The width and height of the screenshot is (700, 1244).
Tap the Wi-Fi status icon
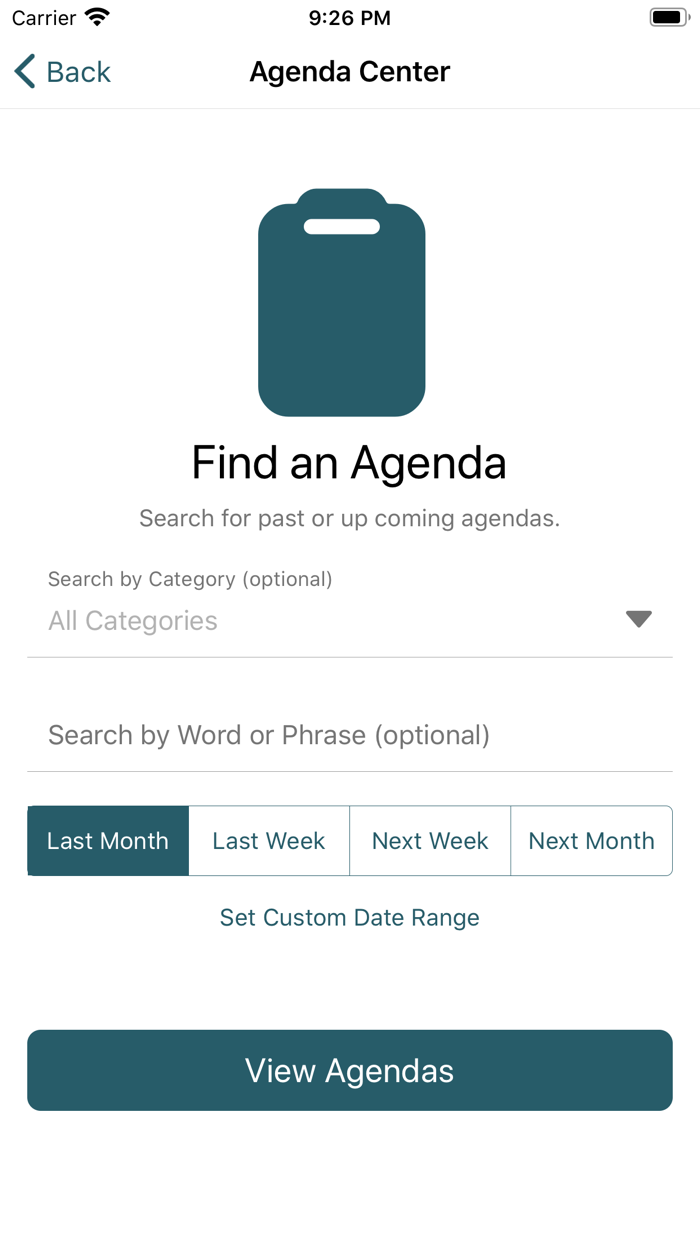point(97,18)
